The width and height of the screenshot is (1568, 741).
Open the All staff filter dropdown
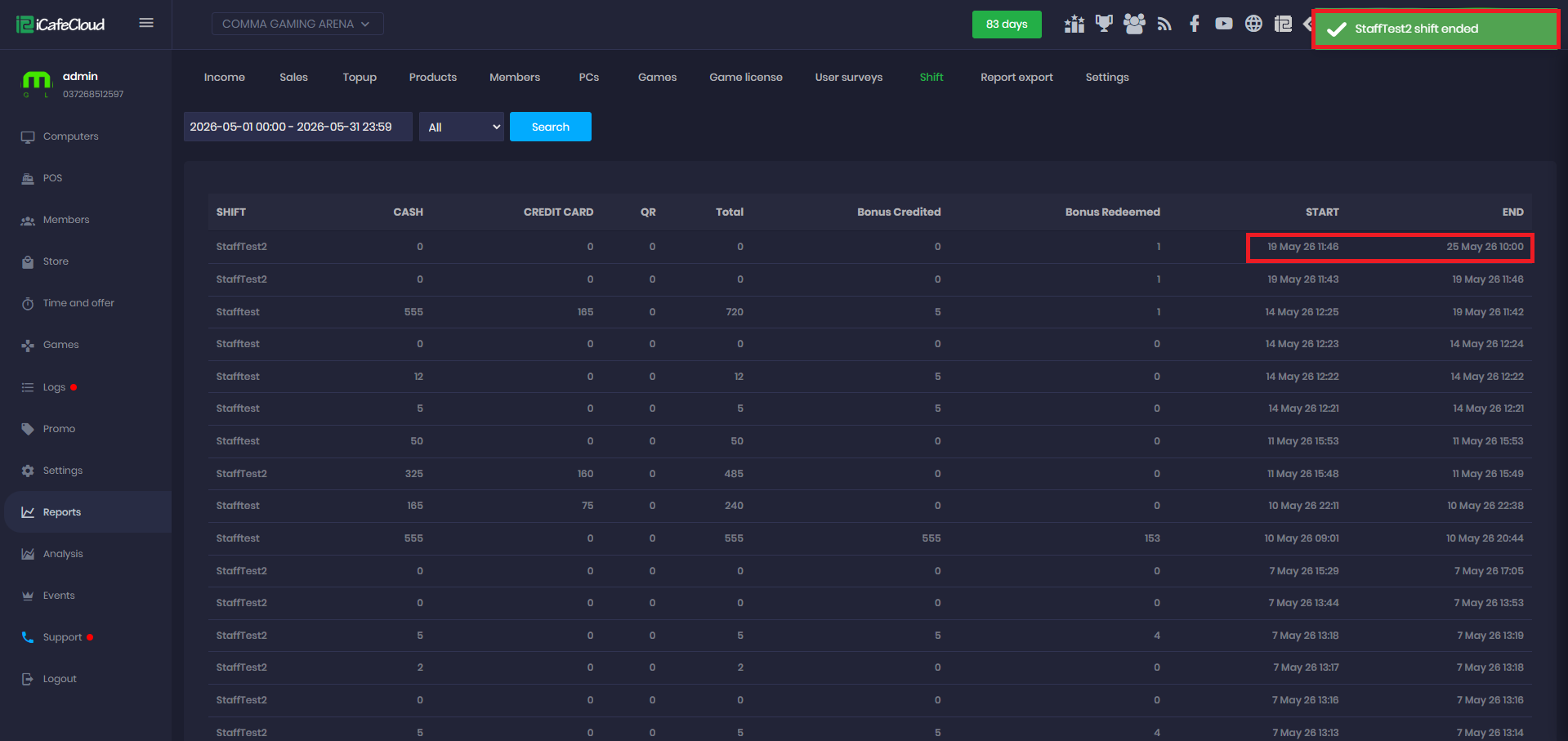[462, 127]
